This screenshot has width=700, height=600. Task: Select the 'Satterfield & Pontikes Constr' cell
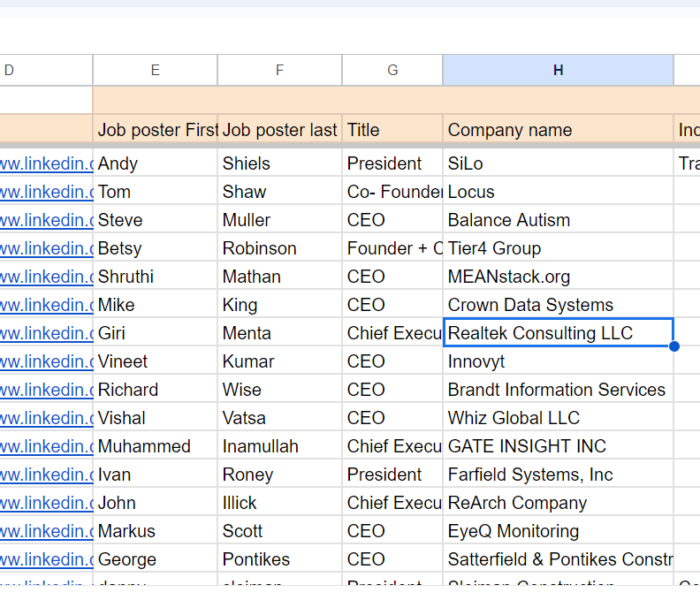point(558,559)
